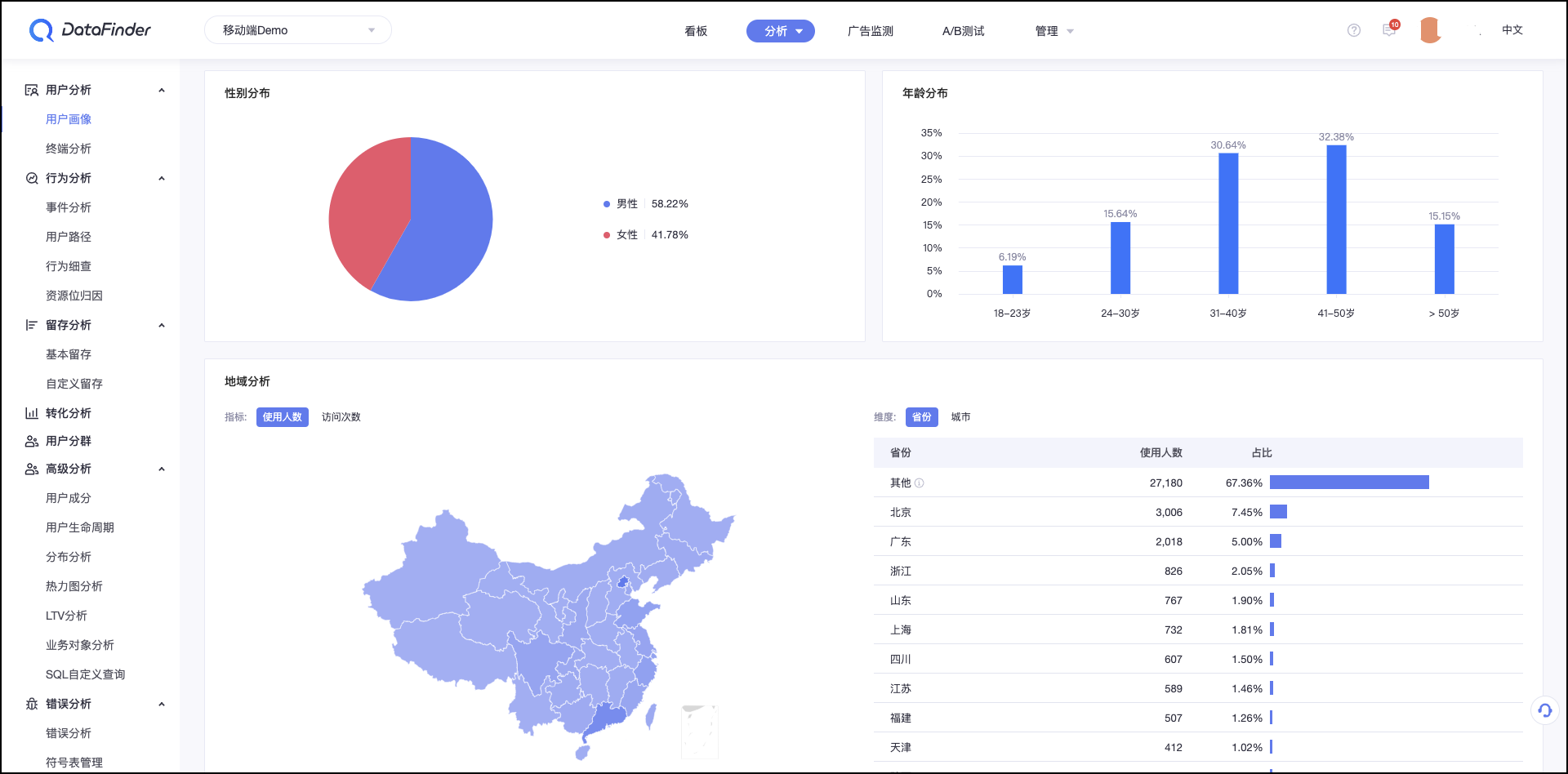
Task: Collapse the 行为分析 section chevron
Action: click(162, 179)
